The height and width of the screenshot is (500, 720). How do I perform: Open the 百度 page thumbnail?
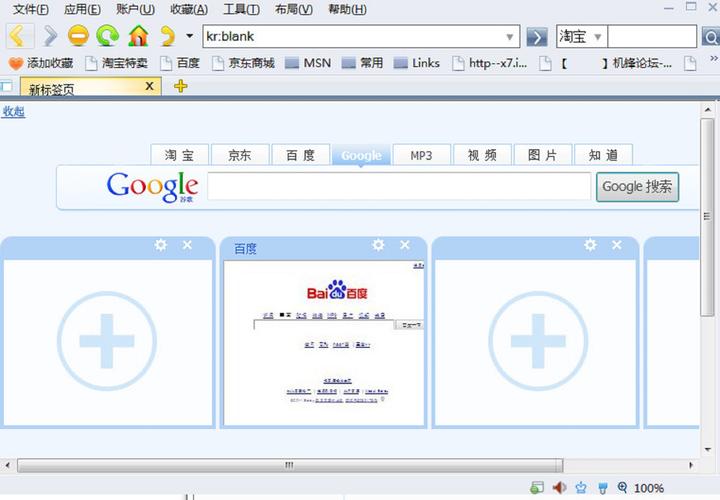[x=324, y=343]
